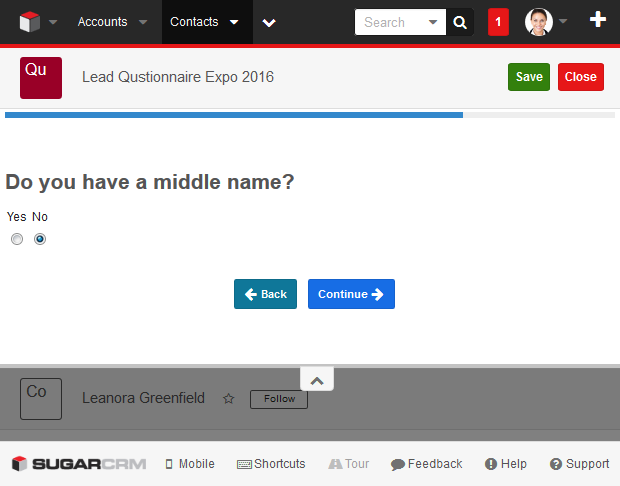Start the Tour from footer
Viewport: 620px width, 486px height.
pos(348,464)
